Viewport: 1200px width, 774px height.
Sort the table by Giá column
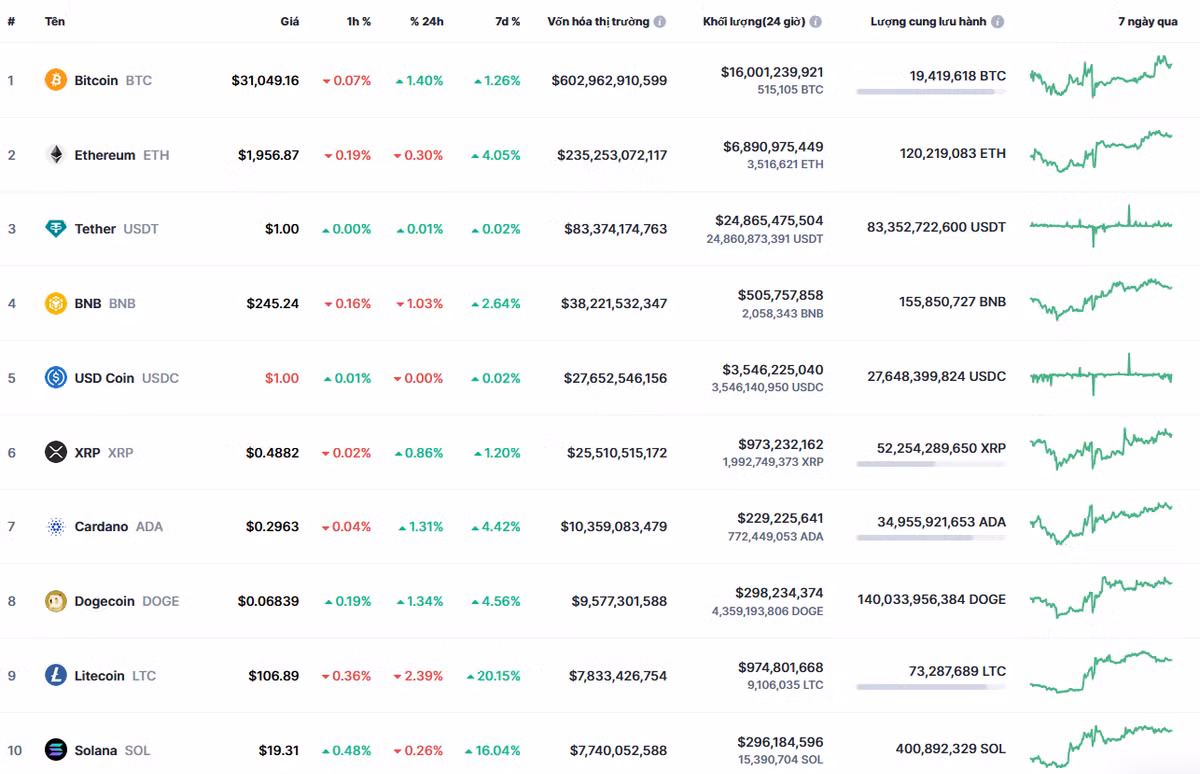[x=290, y=20]
